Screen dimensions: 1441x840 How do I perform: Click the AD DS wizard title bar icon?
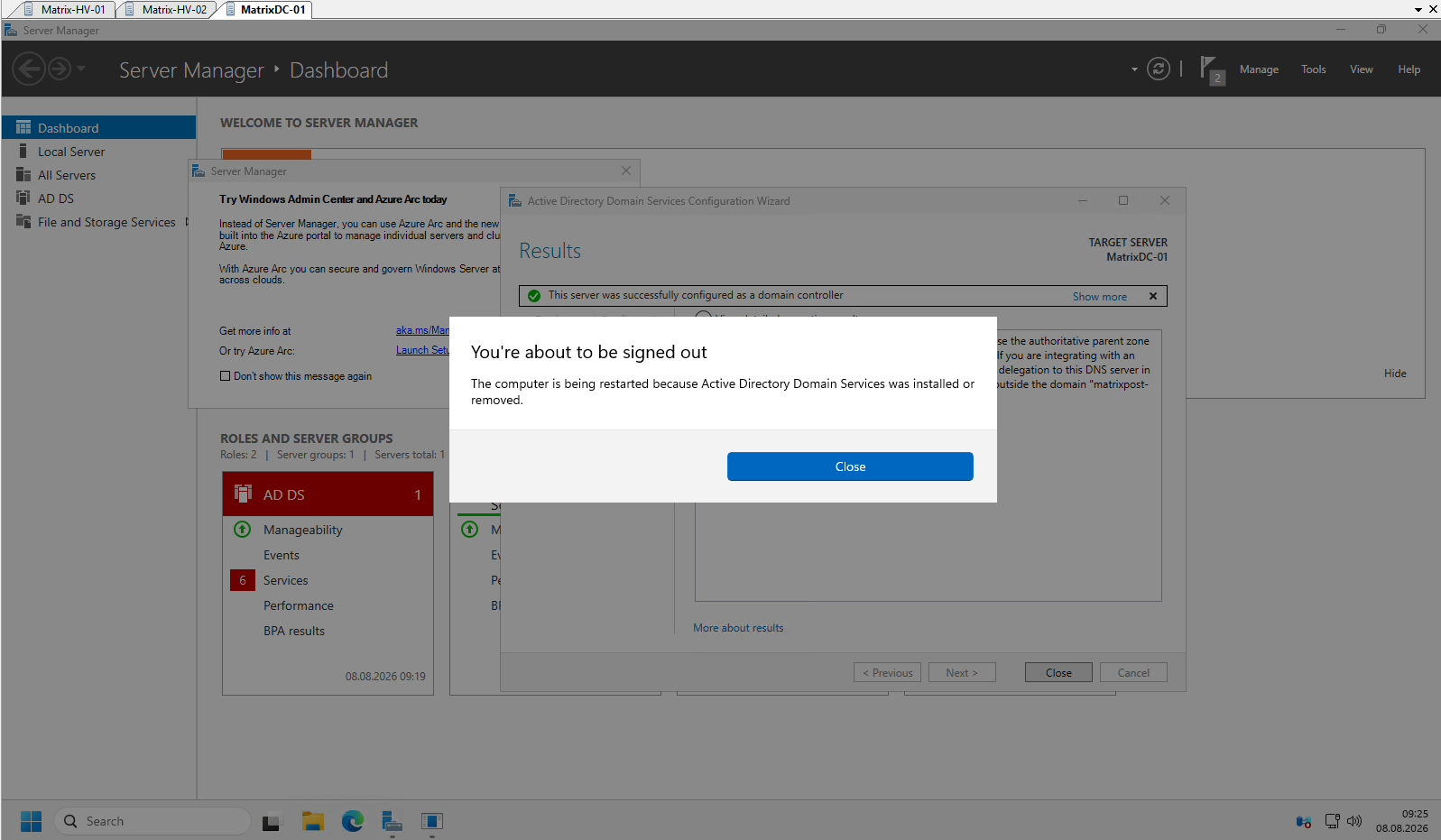(514, 200)
